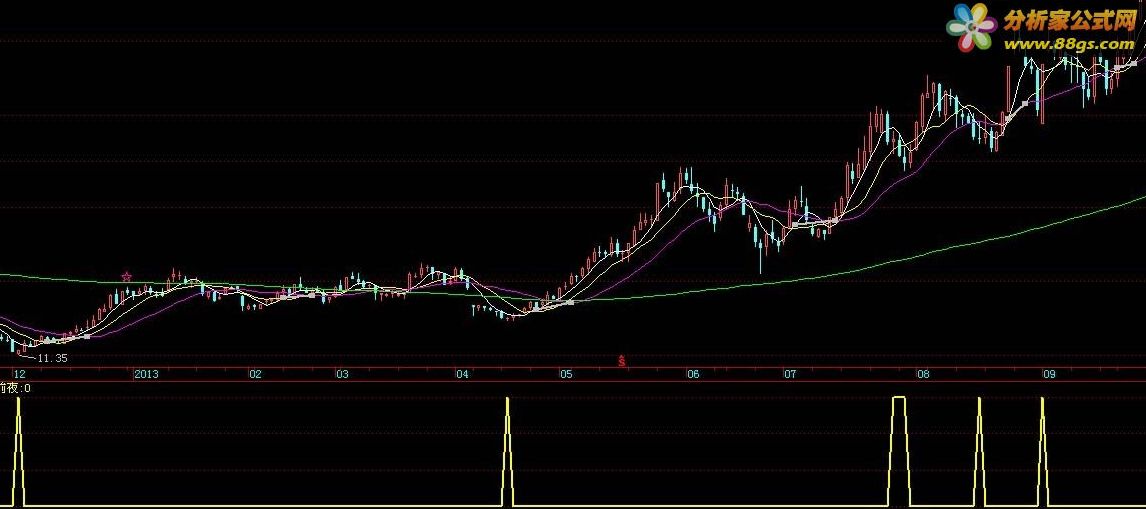The height and width of the screenshot is (509, 1146).
Task: Select the 04 month label on the time axis
Action: pos(462,374)
